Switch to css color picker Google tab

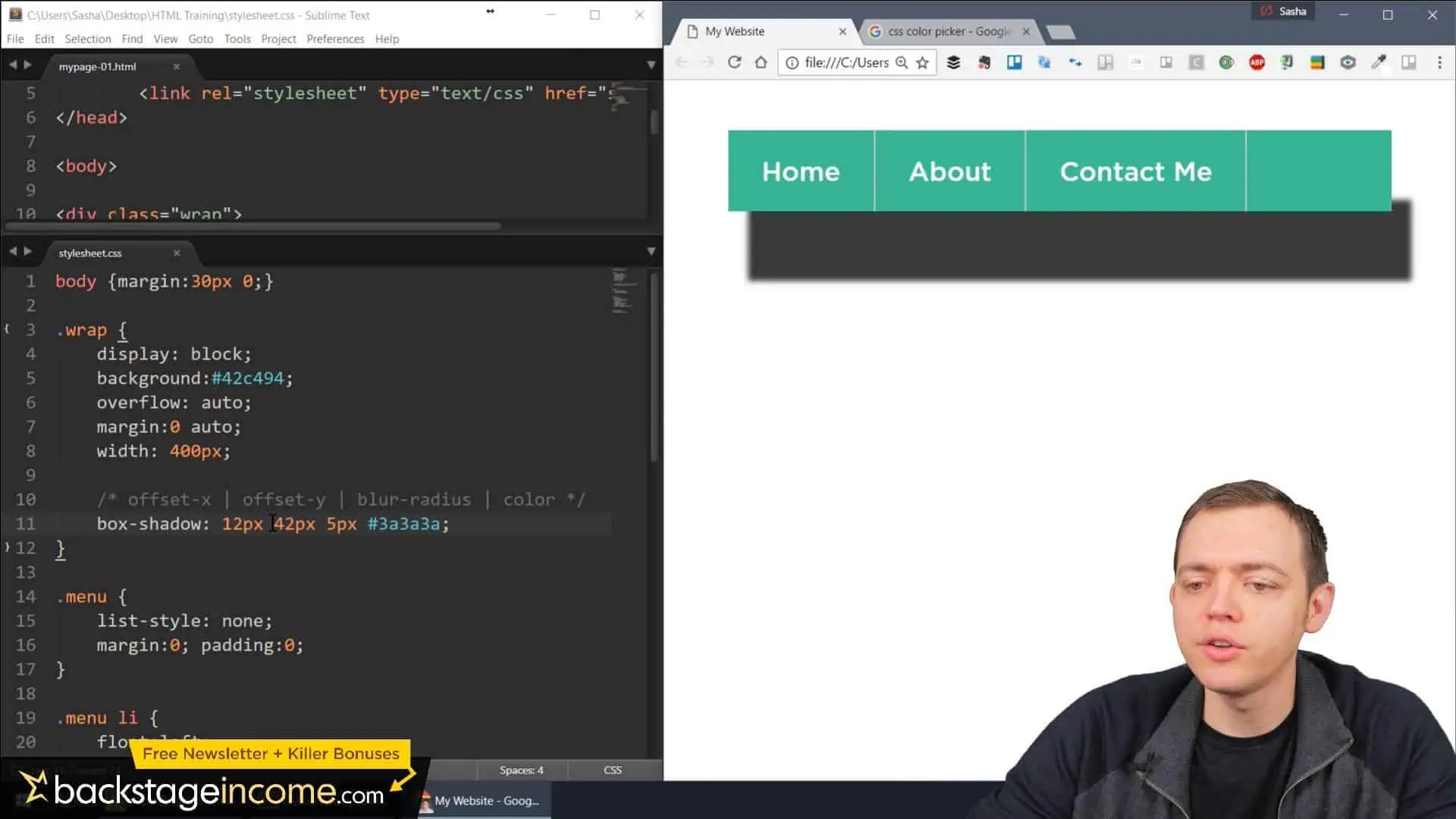[x=948, y=31]
